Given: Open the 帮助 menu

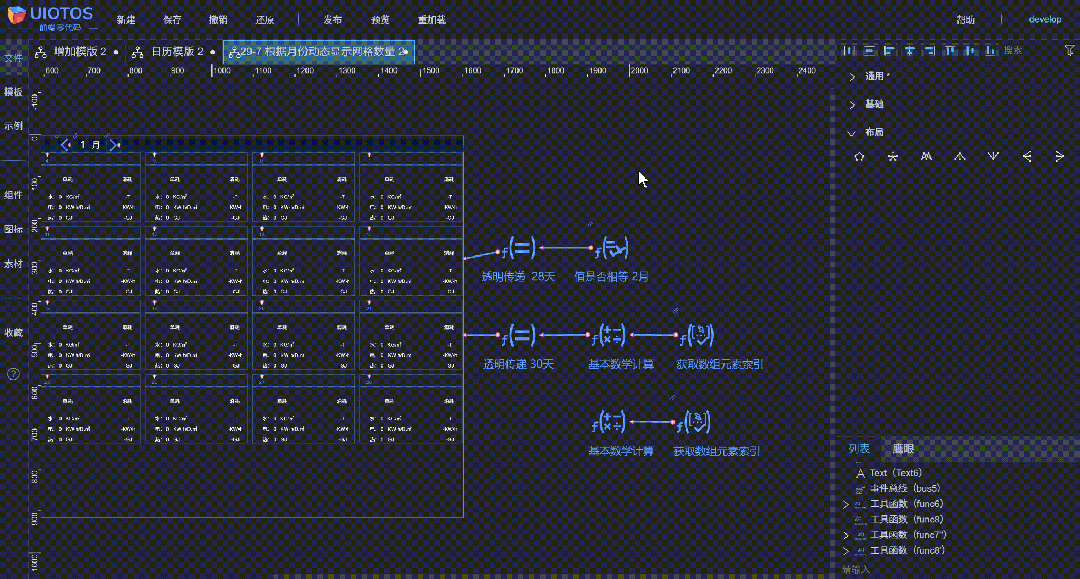Looking at the screenshot, I should click(x=966, y=20).
